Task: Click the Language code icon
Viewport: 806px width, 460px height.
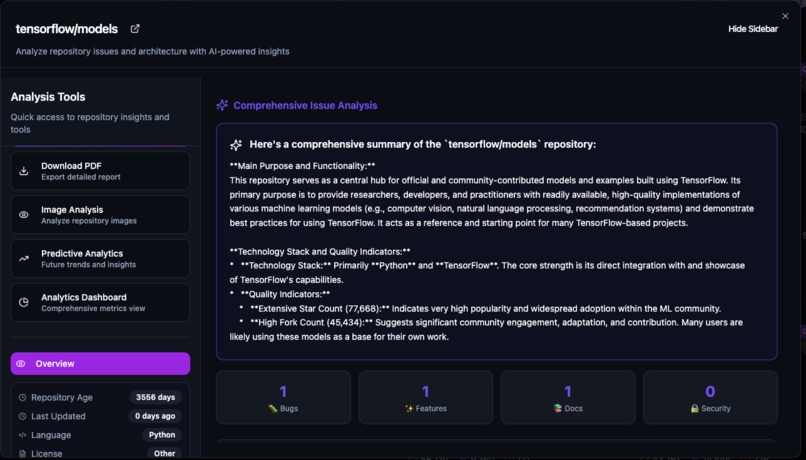Action: pyautogui.click(x=22, y=435)
